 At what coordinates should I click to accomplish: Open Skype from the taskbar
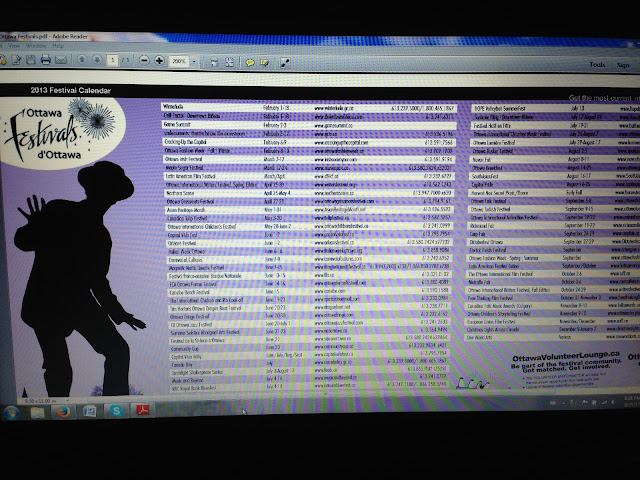116,411
